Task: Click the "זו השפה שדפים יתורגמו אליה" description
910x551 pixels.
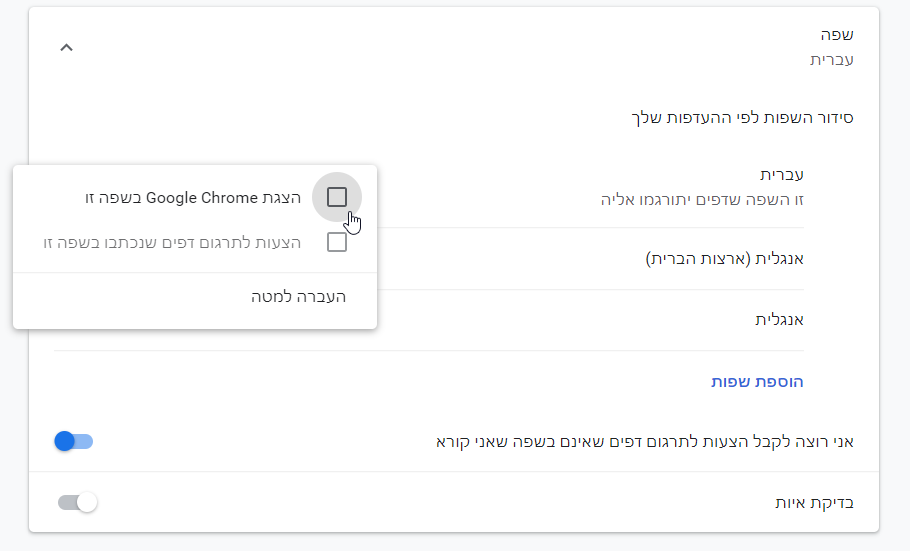Action: tap(702, 199)
